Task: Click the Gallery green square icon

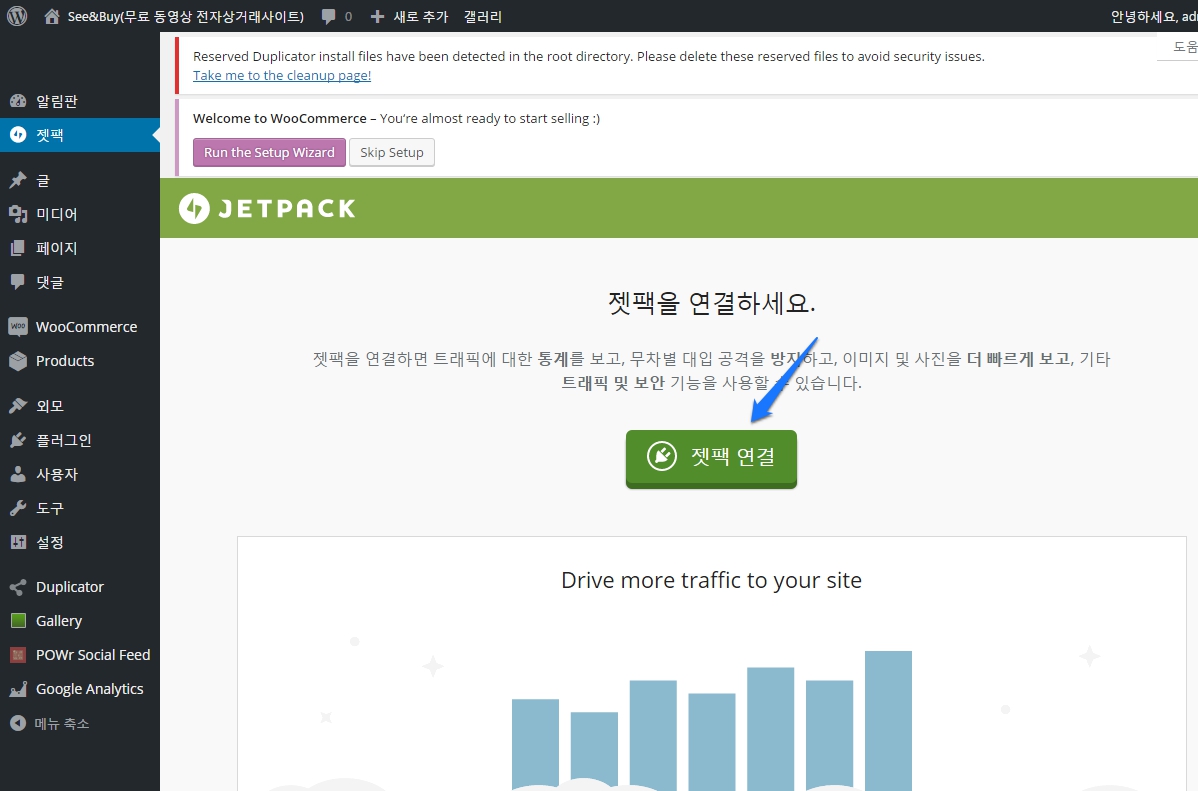Action: pos(17,621)
